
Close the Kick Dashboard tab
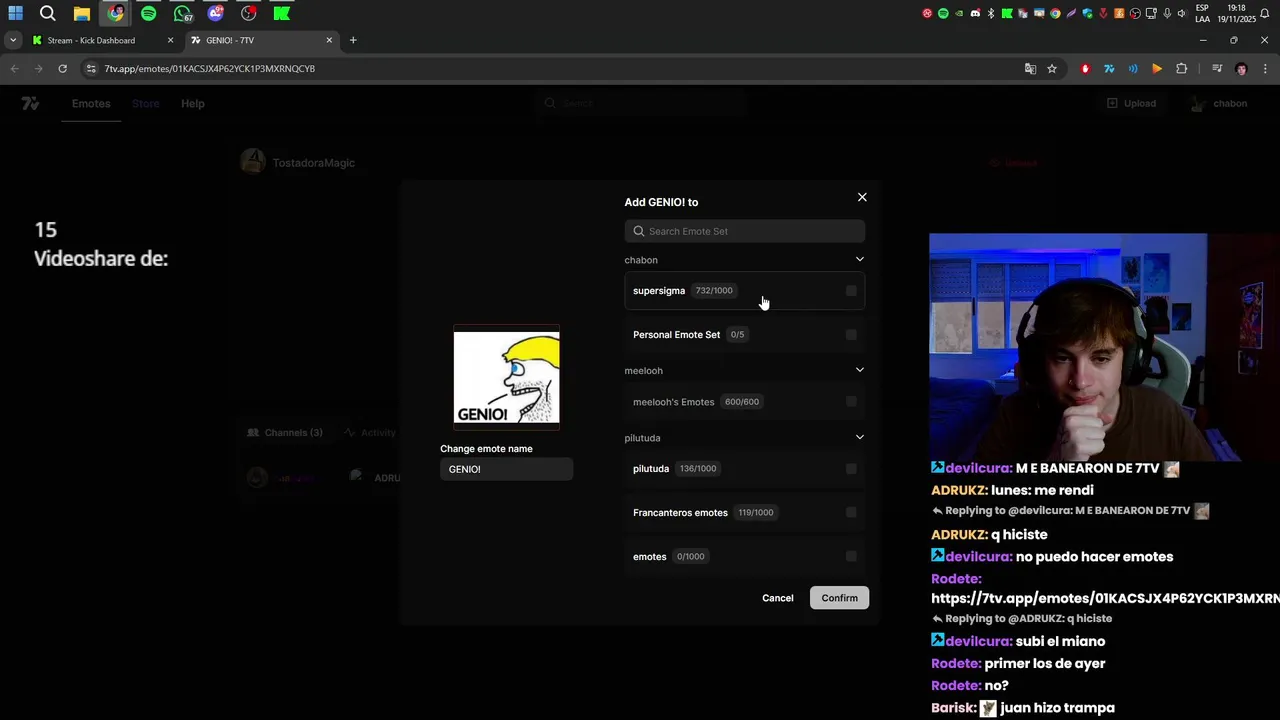coord(170,40)
